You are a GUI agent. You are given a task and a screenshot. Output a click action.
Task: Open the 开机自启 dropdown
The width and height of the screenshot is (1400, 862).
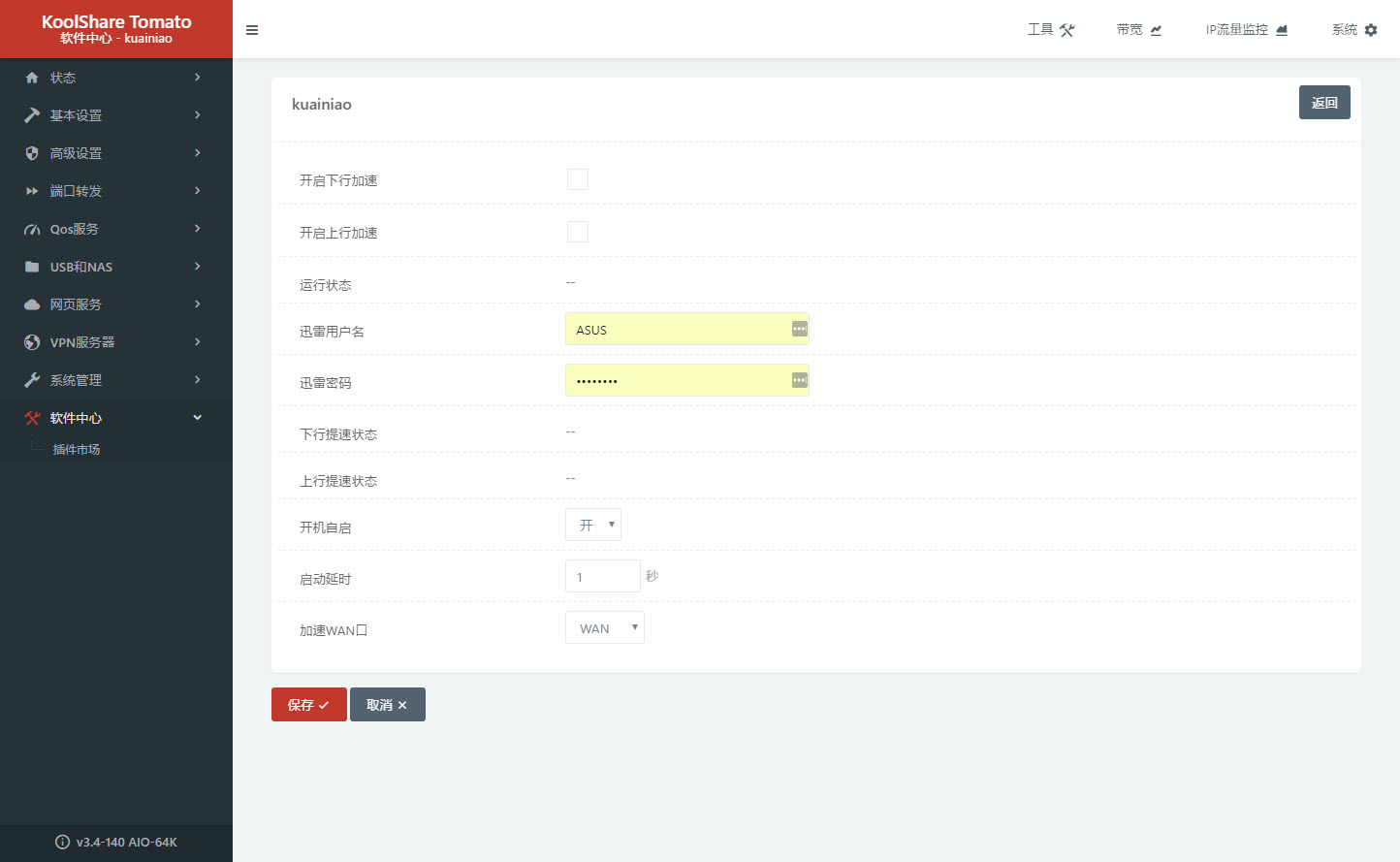(593, 525)
